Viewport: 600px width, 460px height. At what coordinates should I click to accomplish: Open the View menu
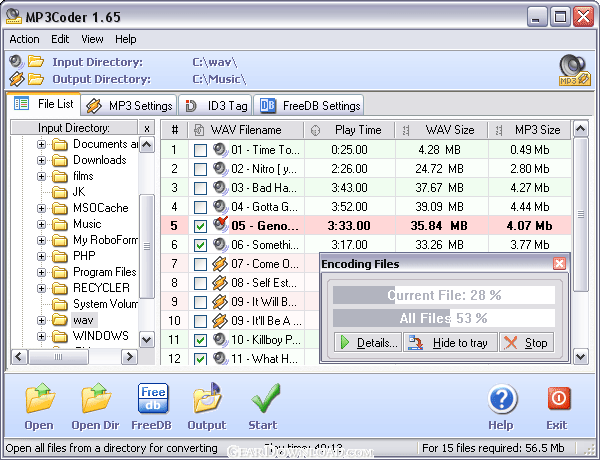coord(92,39)
